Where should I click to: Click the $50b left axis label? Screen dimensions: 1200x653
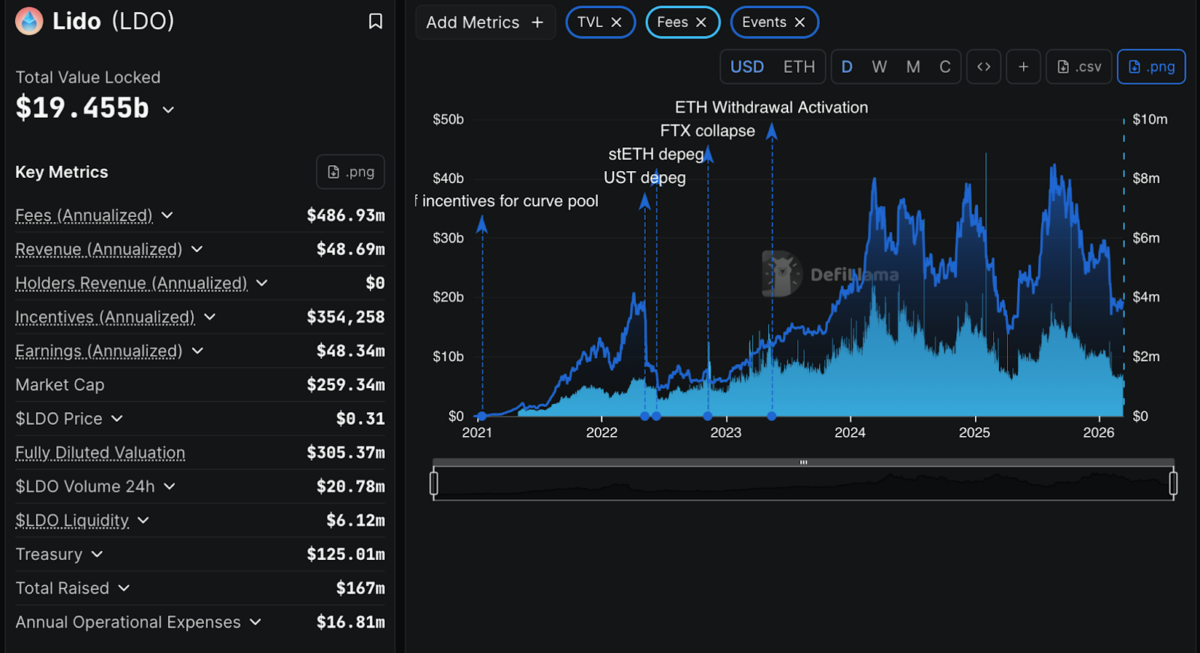448,119
